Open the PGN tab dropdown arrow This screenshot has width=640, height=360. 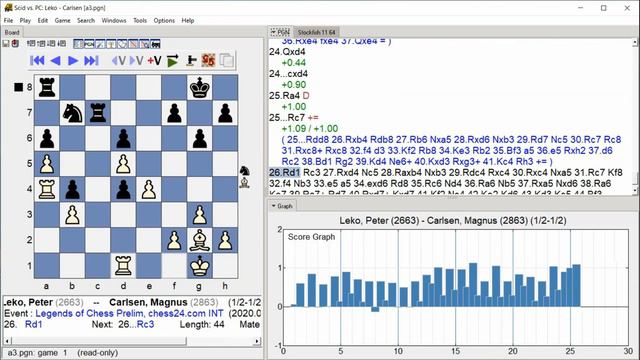273,32
